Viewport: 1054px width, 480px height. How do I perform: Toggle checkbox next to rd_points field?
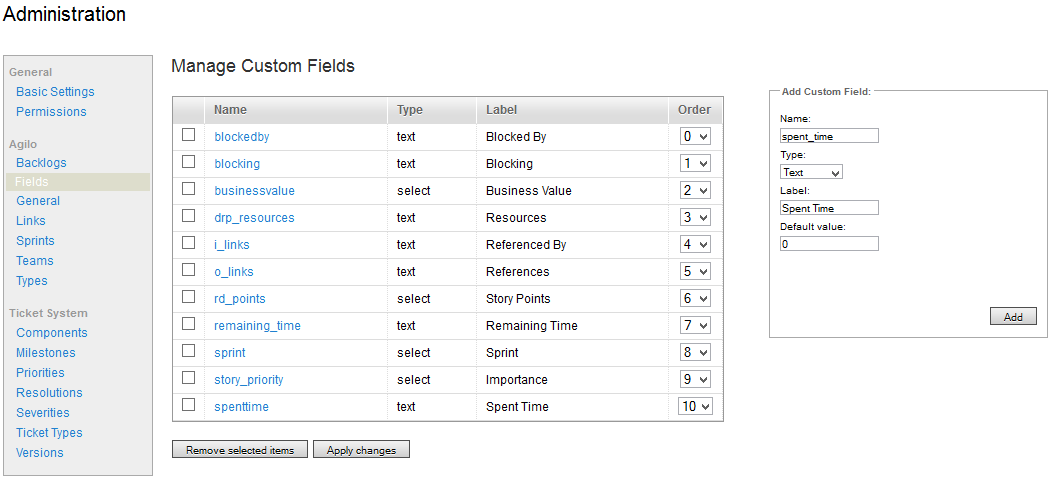coord(188,297)
